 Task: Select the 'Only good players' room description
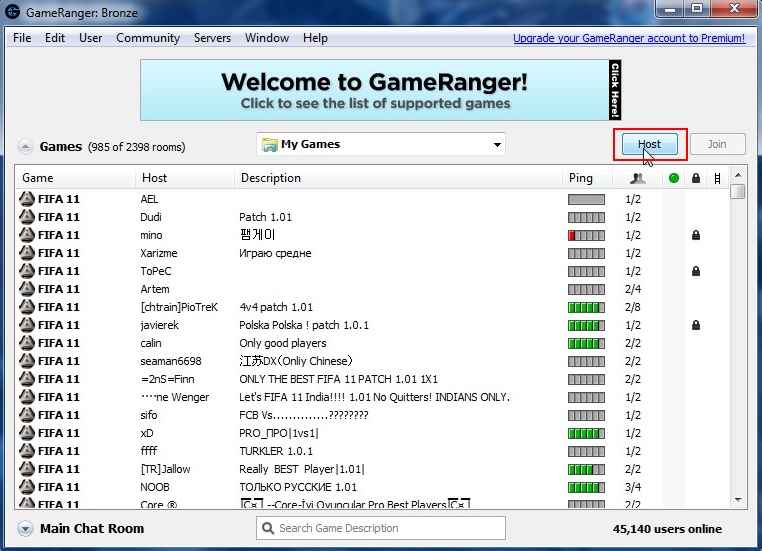pos(283,343)
